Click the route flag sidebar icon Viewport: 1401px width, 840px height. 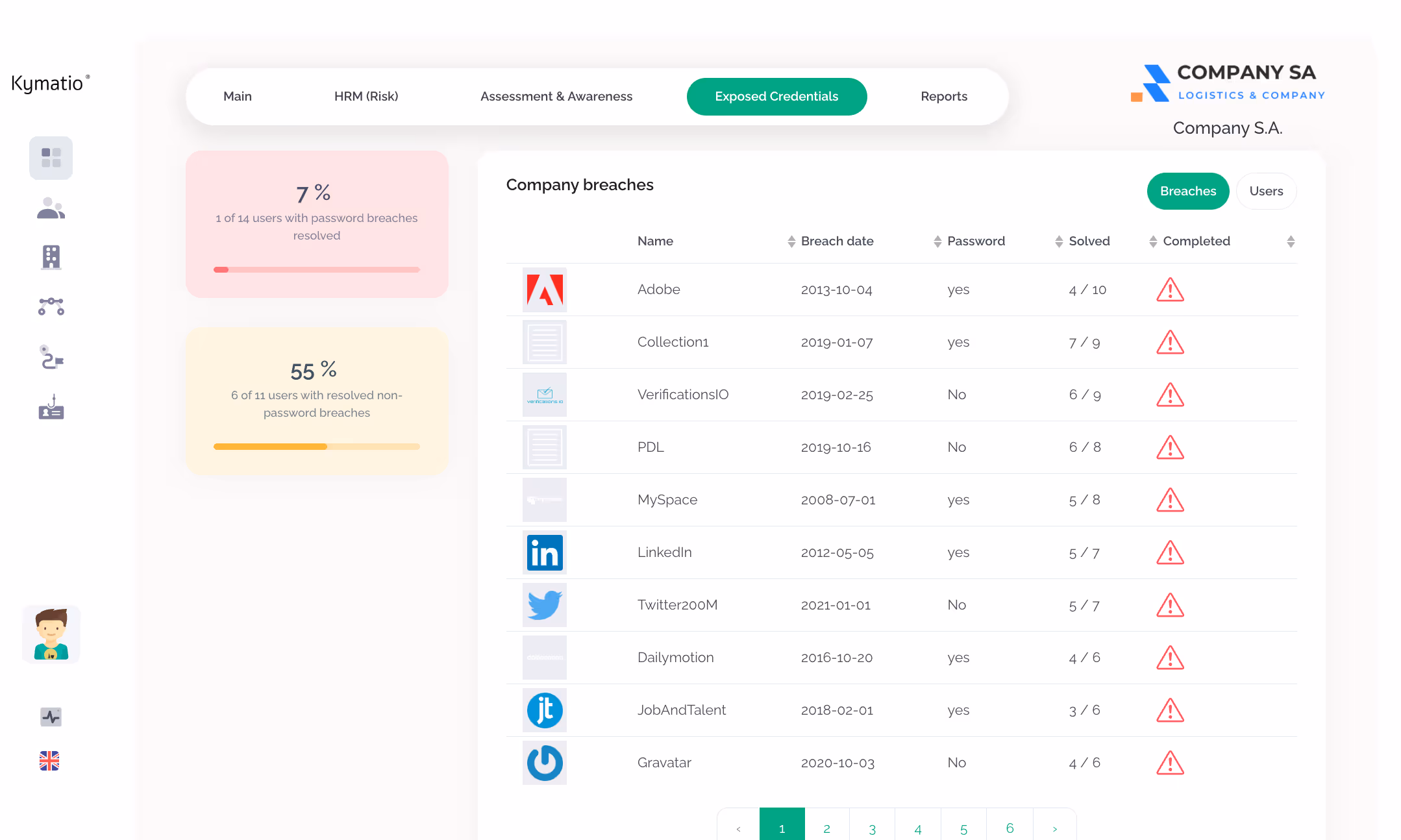51,357
